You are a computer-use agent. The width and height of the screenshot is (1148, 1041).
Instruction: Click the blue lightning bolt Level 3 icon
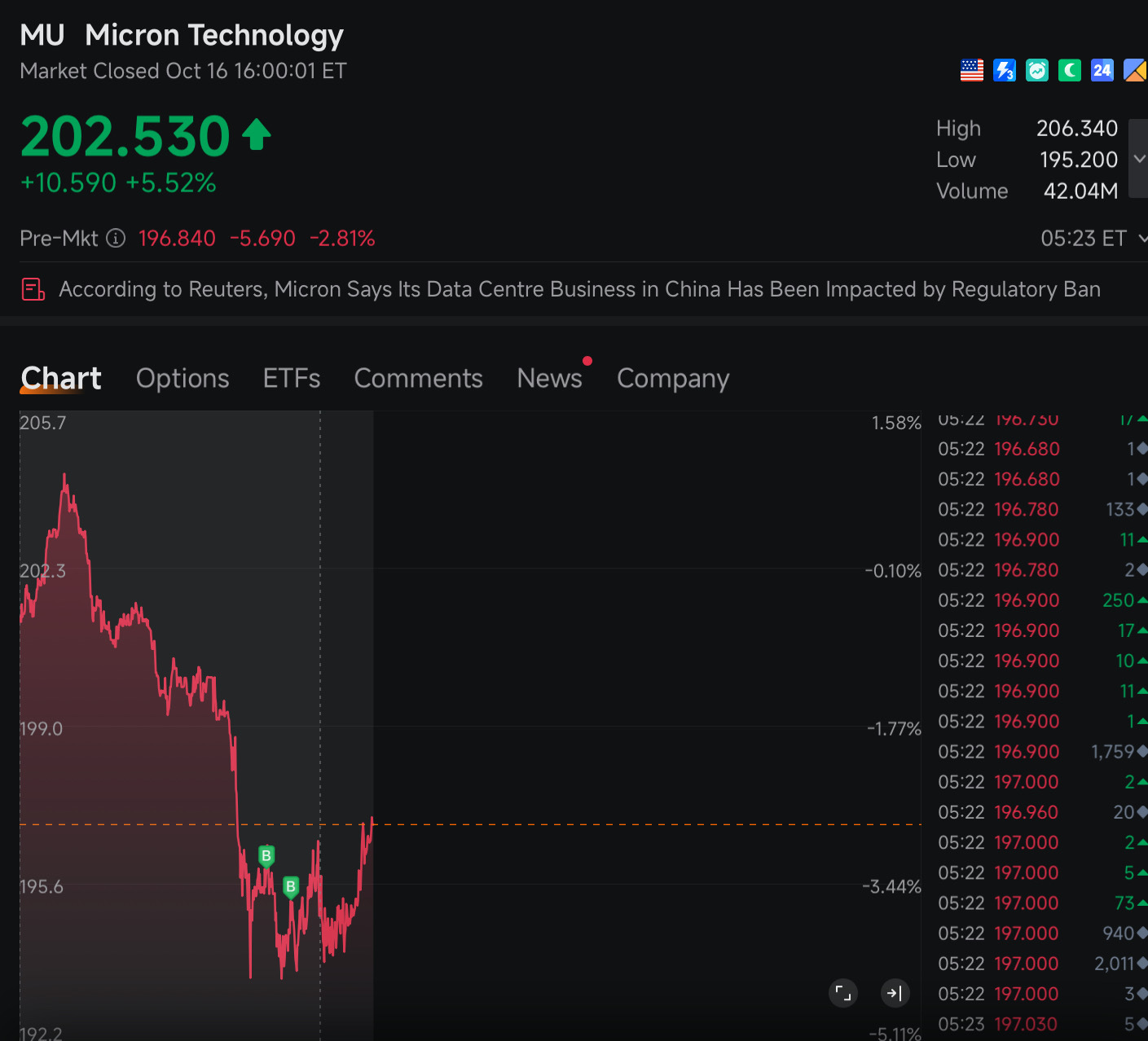pyautogui.click(x=1005, y=71)
